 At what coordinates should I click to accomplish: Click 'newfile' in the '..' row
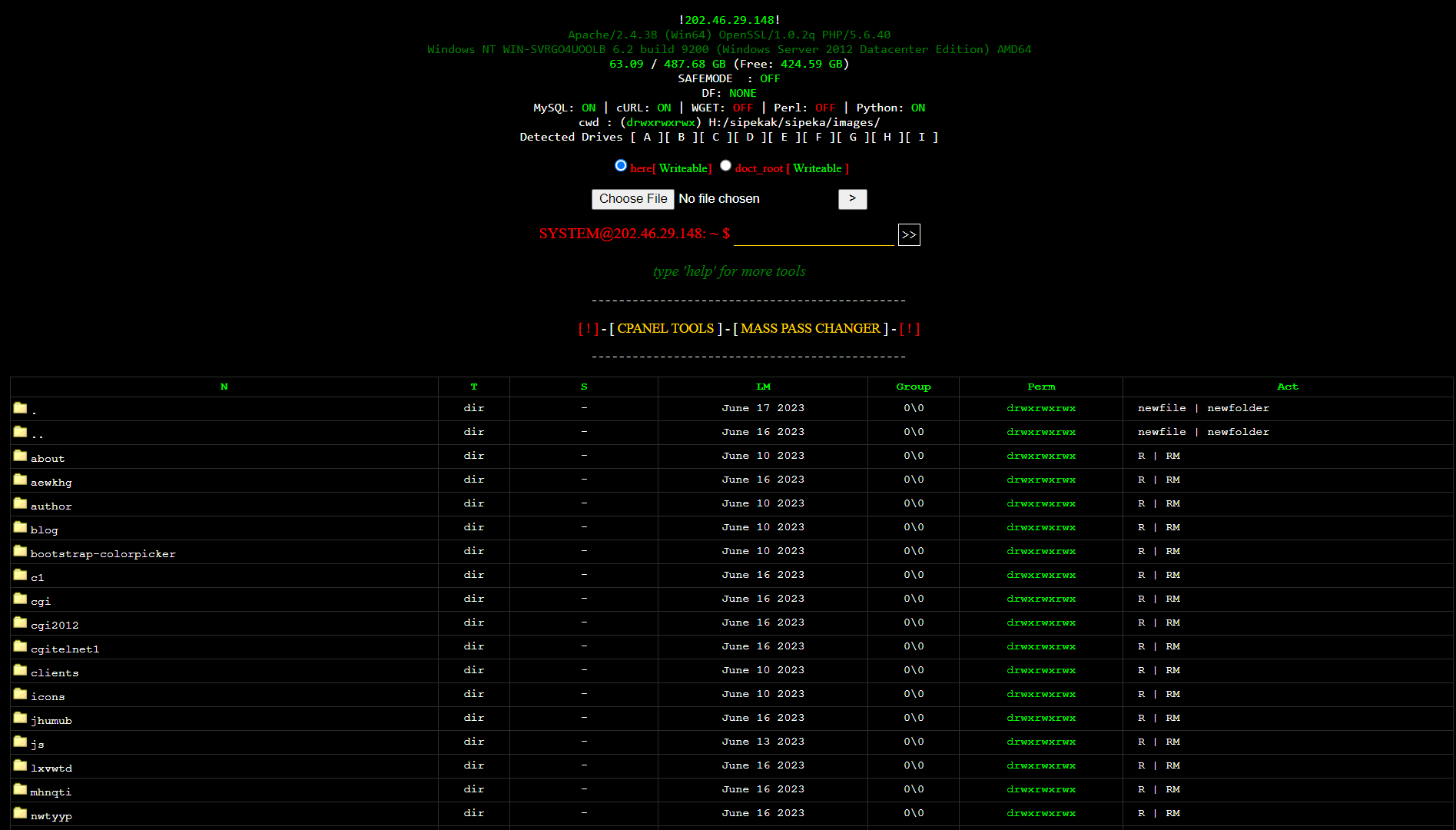[1162, 432]
